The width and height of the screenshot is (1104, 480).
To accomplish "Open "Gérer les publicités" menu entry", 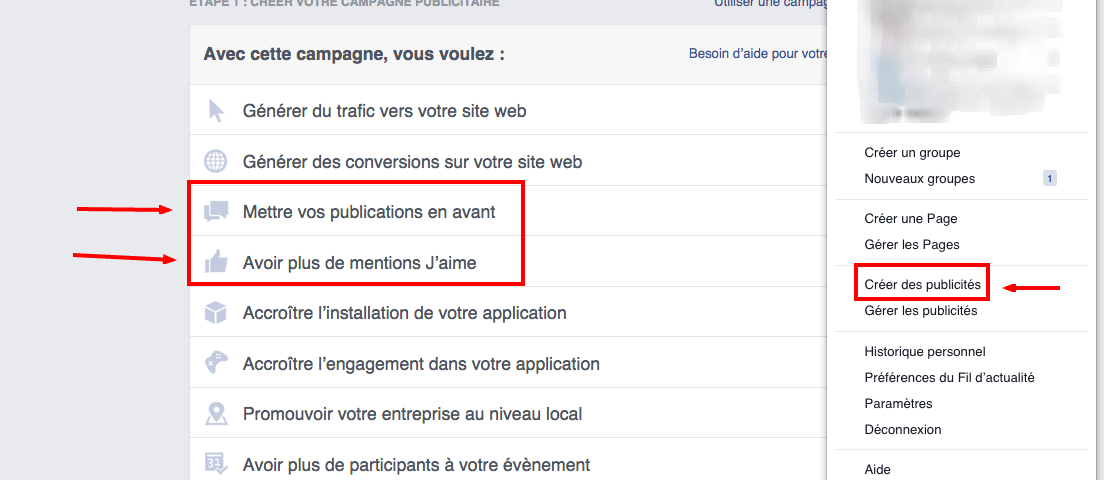I will point(921,311).
